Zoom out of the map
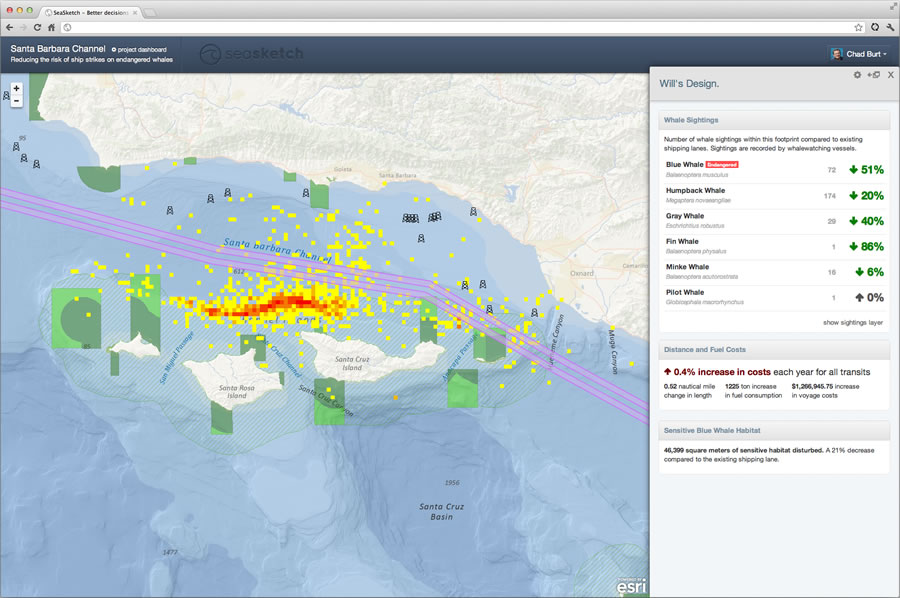Viewport: 900px width, 598px height. [x=16, y=101]
